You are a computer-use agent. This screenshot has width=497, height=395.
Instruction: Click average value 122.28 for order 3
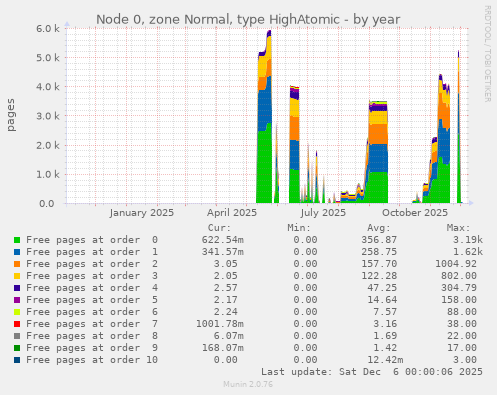coord(379,276)
